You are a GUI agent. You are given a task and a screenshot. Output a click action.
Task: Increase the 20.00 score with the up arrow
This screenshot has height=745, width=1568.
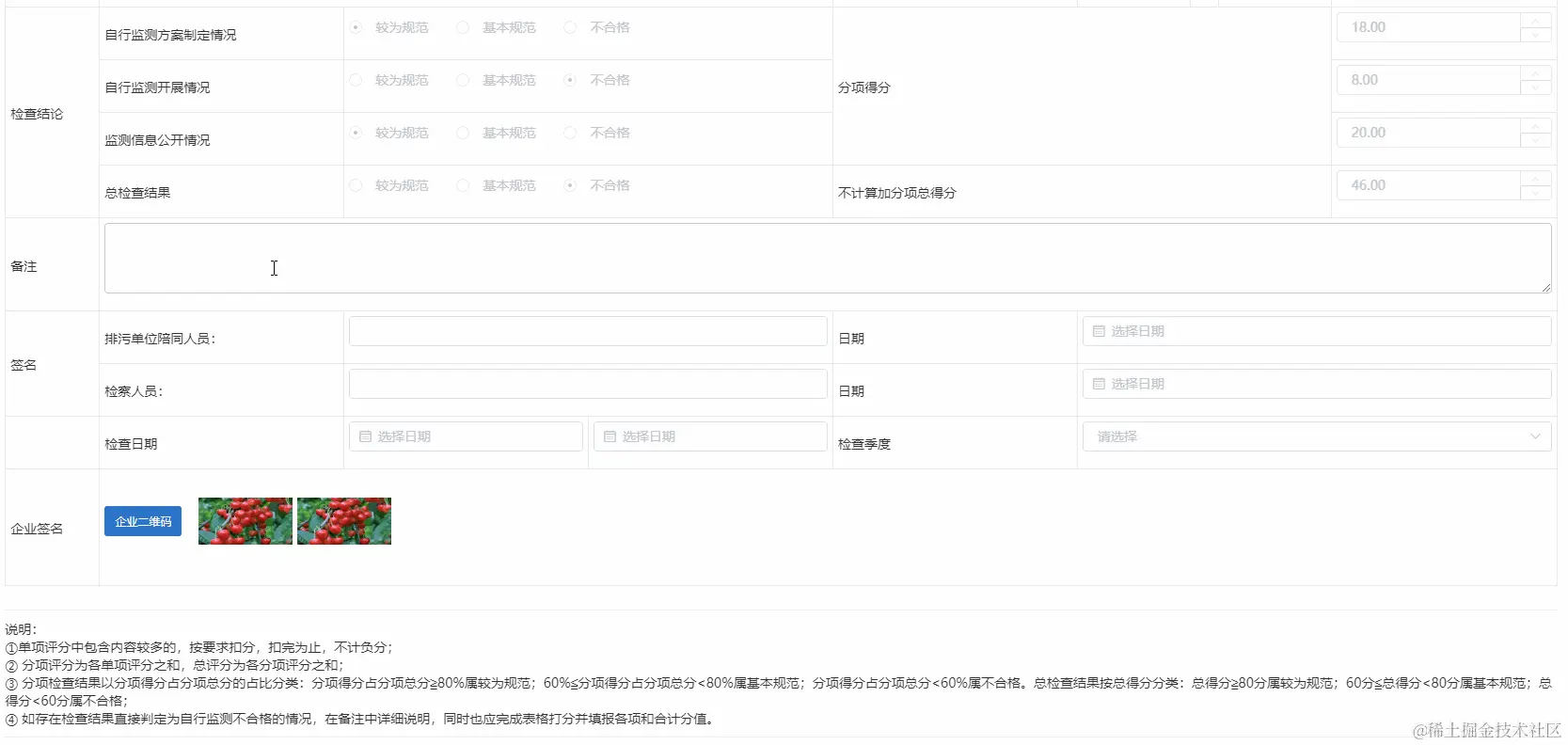click(1535, 125)
